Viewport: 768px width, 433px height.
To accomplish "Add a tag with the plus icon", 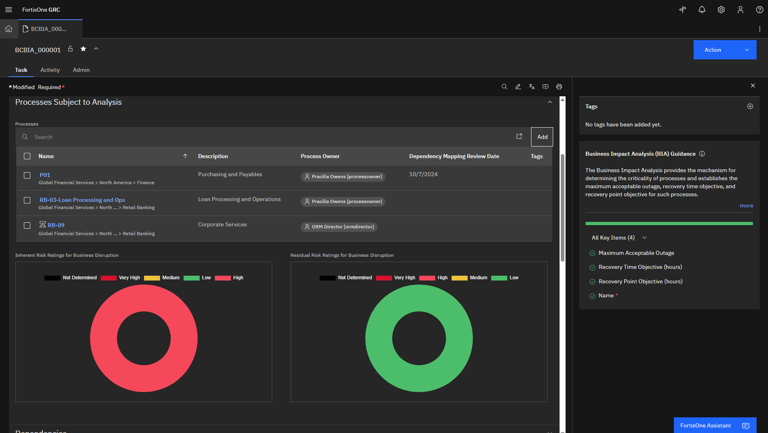I will coord(750,106).
